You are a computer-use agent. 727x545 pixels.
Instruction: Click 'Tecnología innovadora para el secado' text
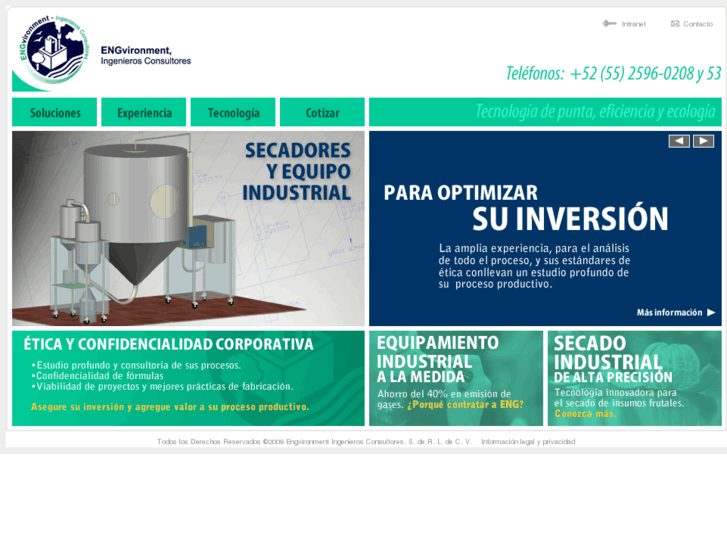pos(619,398)
